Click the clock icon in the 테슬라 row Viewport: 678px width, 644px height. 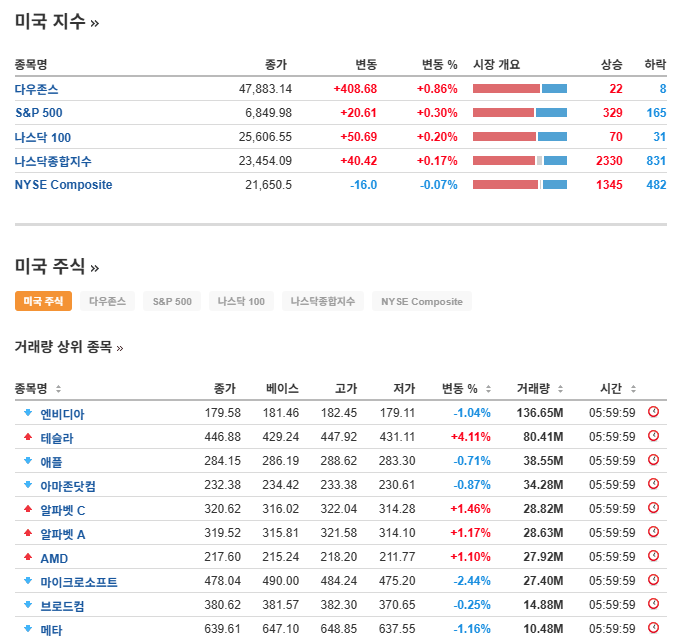653,436
